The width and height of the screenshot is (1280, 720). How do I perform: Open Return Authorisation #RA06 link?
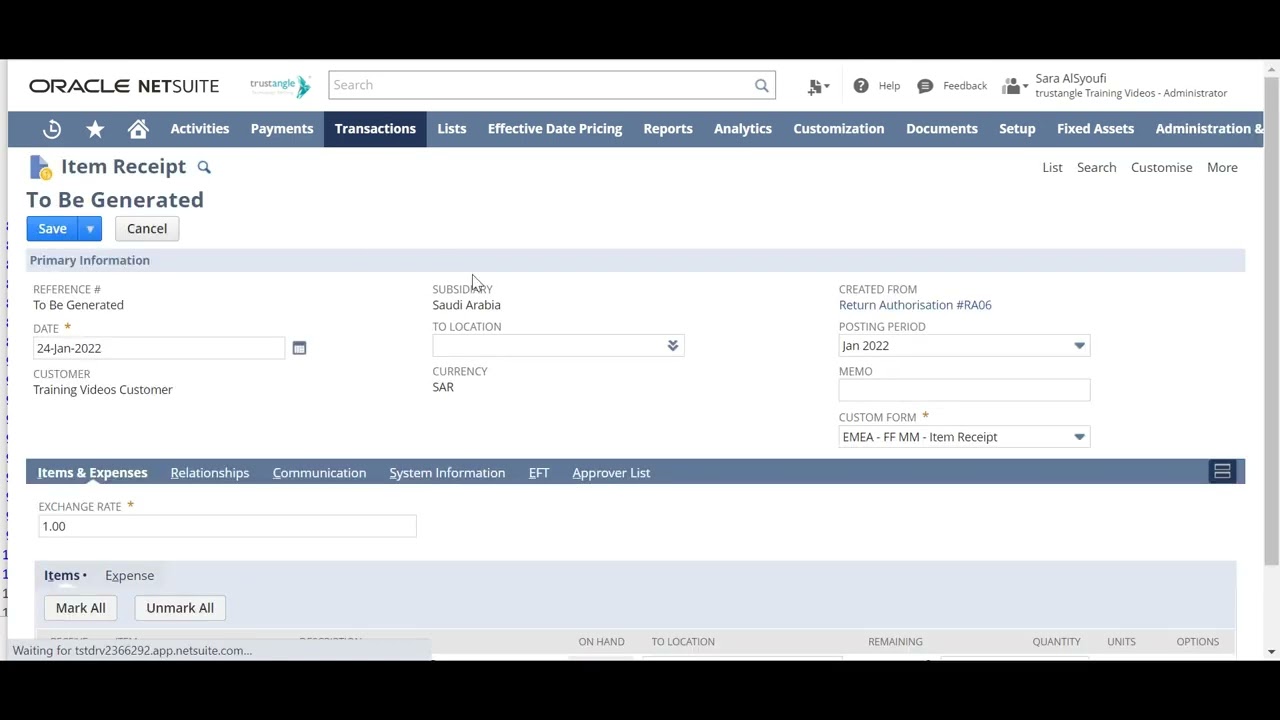(915, 305)
